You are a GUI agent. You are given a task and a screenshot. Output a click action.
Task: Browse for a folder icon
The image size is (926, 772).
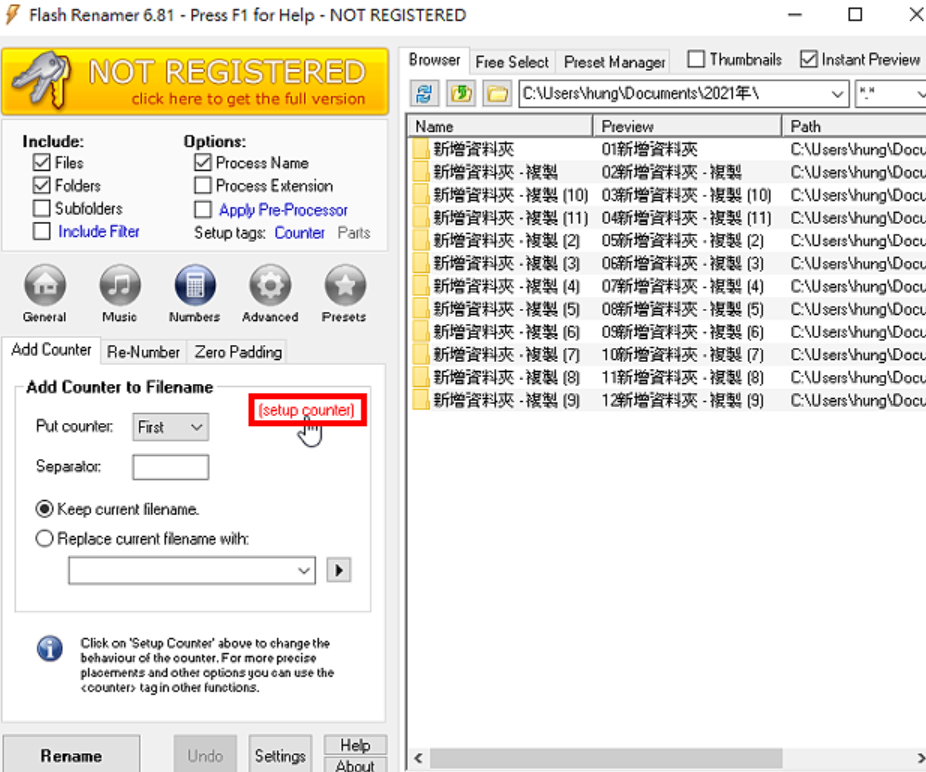coord(498,93)
